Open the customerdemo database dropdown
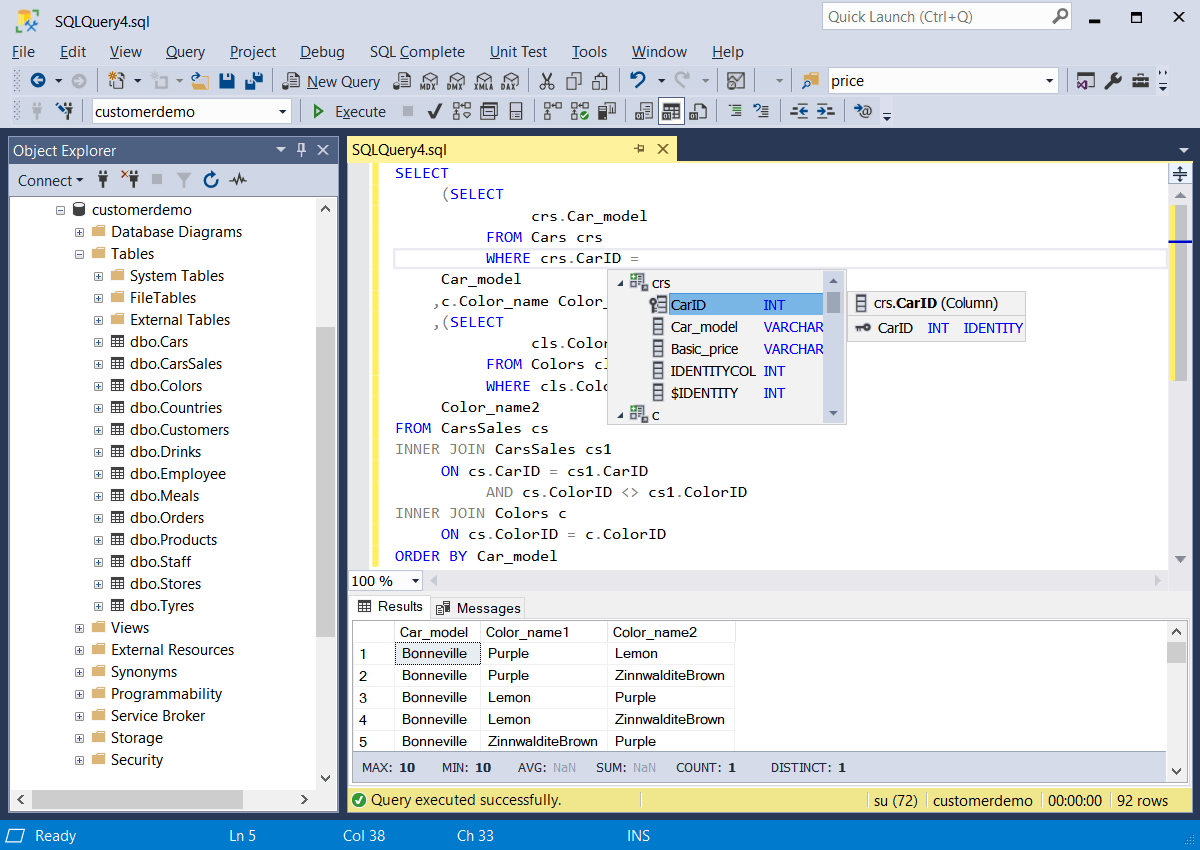Viewport: 1200px width, 850px height. pyautogui.click(x=281, y=111)
